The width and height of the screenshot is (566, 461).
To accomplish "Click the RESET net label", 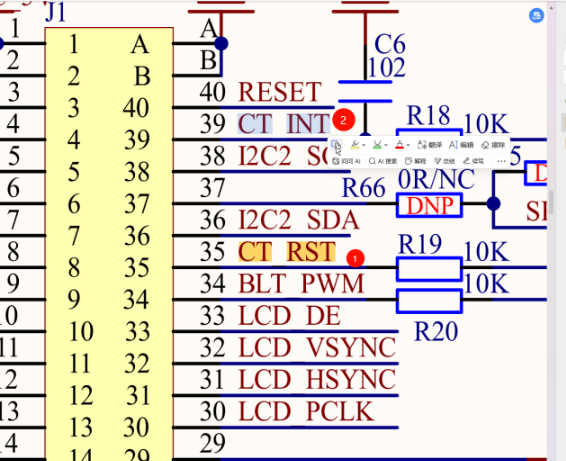I will coord(280,92).
